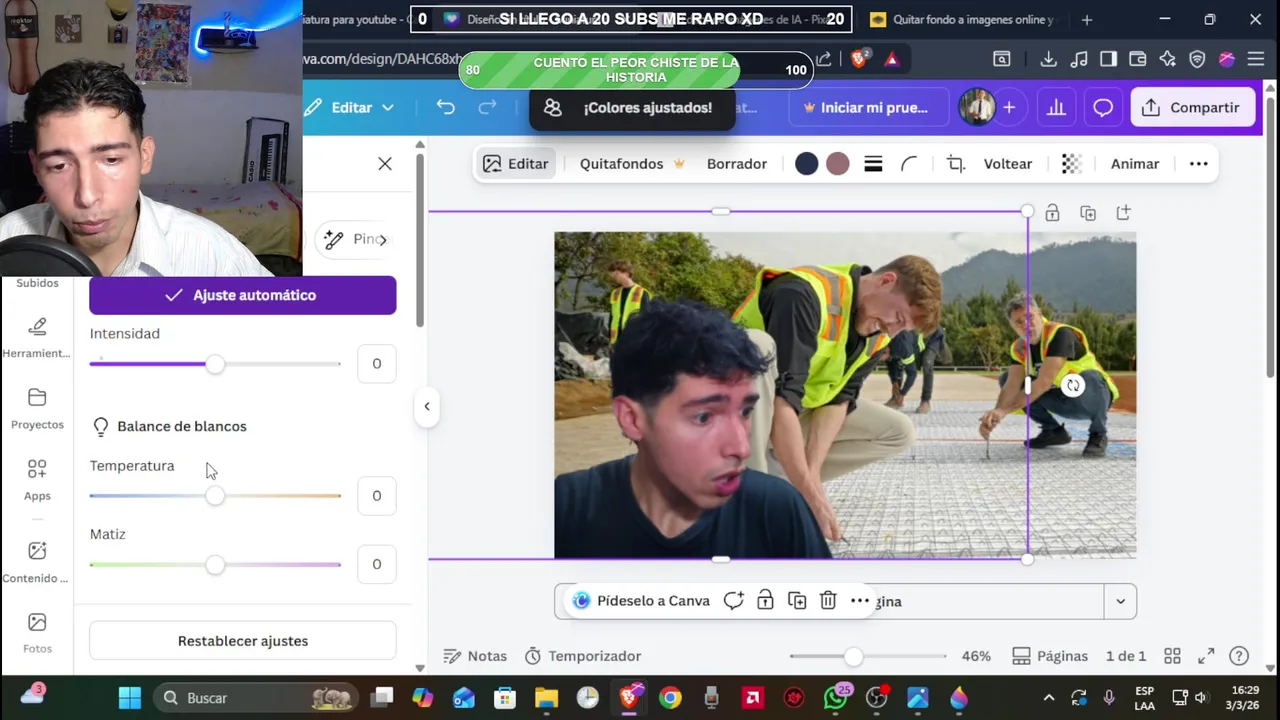Click Intensidad slider handle
The image size is (1280, 720).
tap(215, 364)
